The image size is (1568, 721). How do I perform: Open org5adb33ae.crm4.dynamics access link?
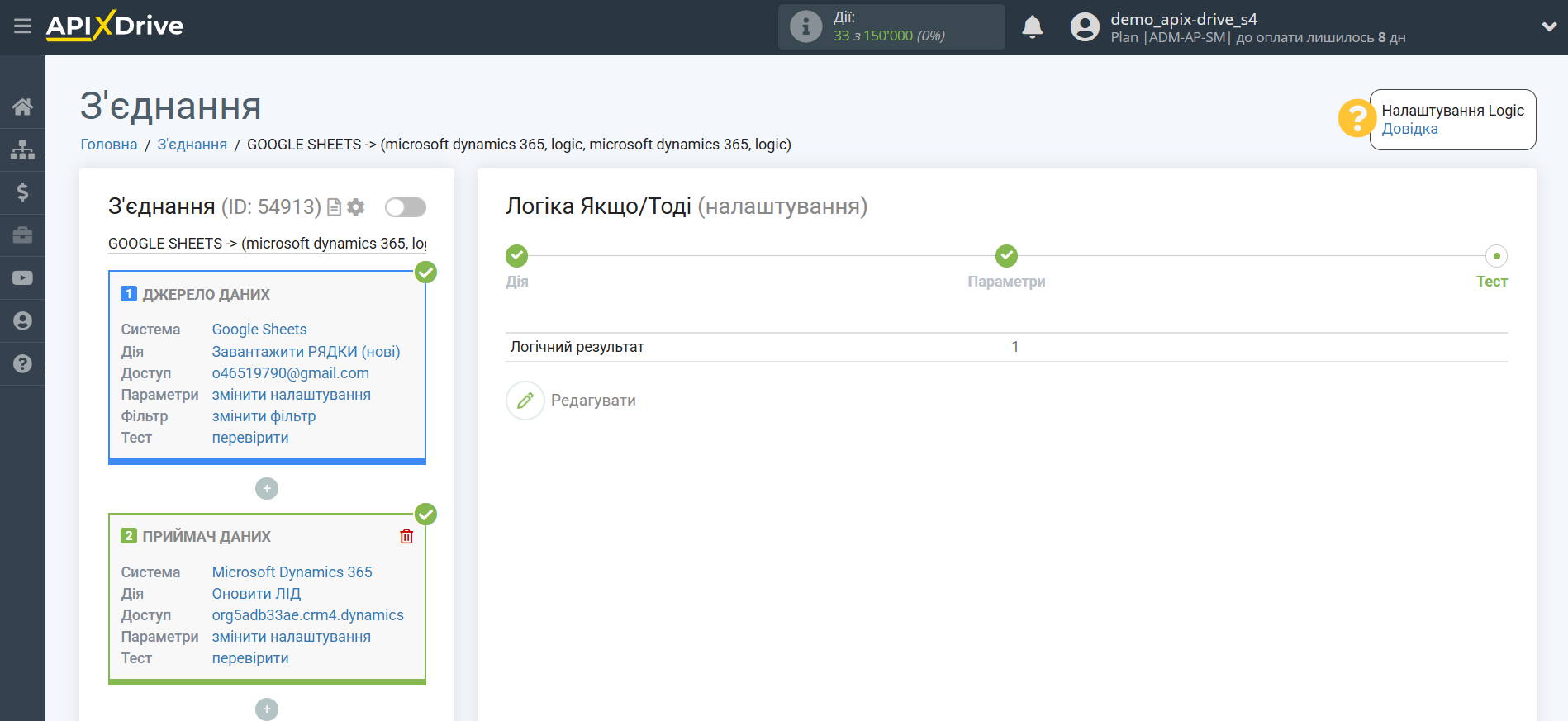(x=308, y=615)
